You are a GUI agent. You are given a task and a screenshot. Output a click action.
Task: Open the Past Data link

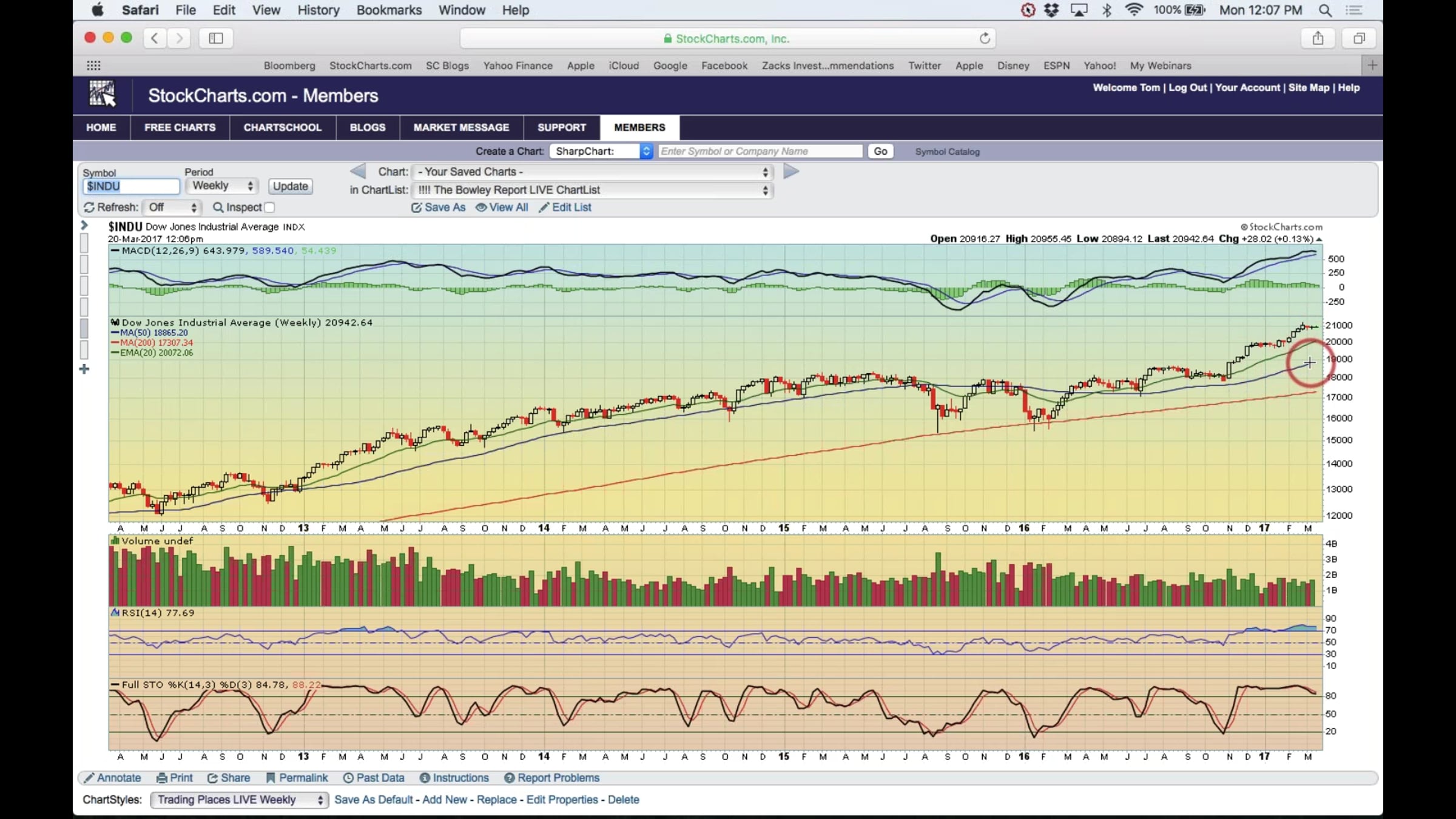374,778
